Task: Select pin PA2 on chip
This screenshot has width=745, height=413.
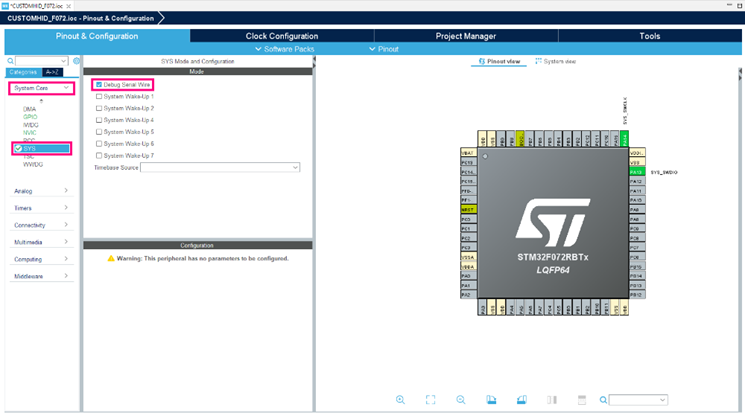Action: click(x=468, y=295)
